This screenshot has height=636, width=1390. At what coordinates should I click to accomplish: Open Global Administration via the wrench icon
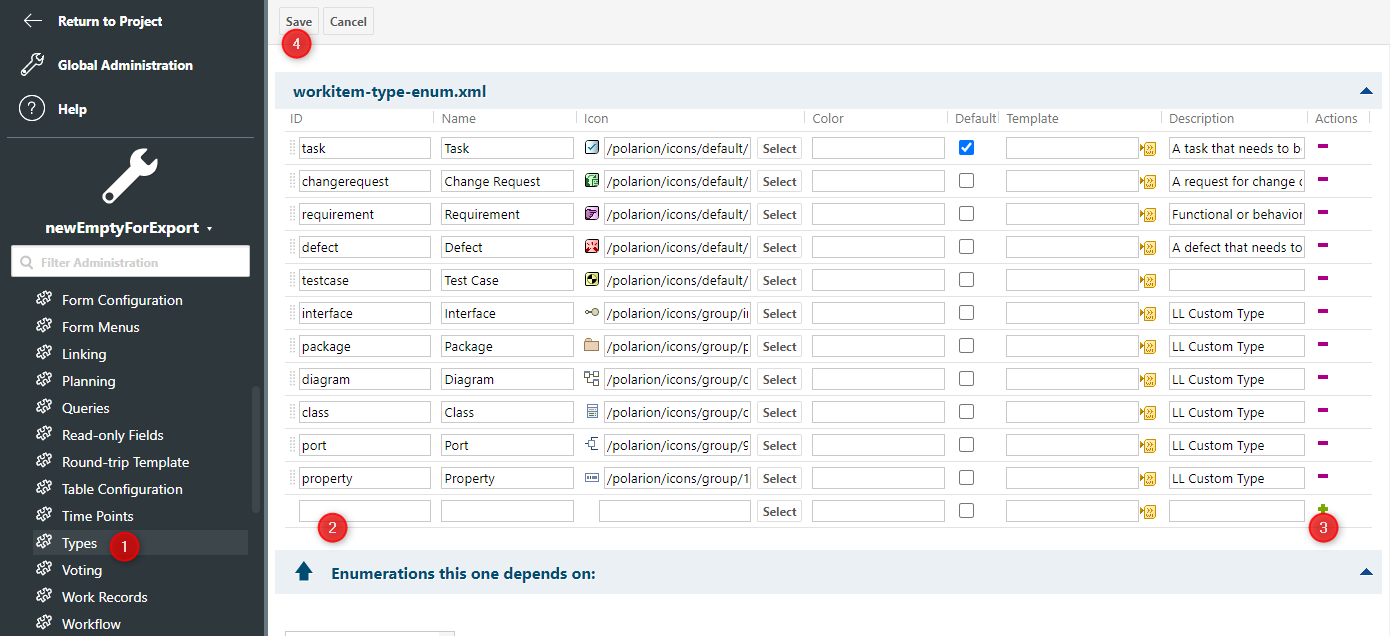pos(30,64)
